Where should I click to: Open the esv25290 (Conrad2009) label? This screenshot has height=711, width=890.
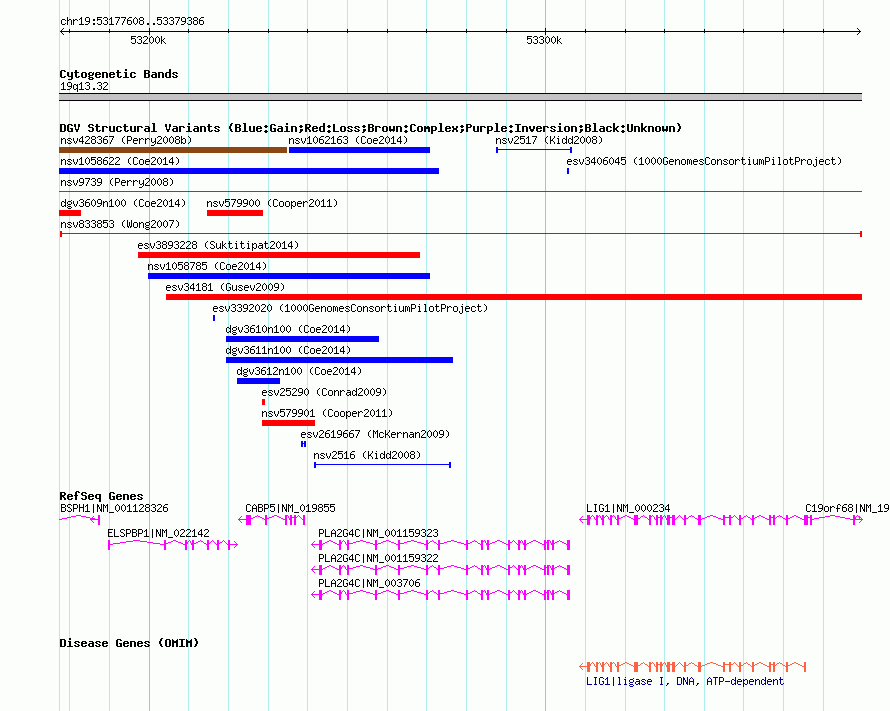(x=324, y=392)
